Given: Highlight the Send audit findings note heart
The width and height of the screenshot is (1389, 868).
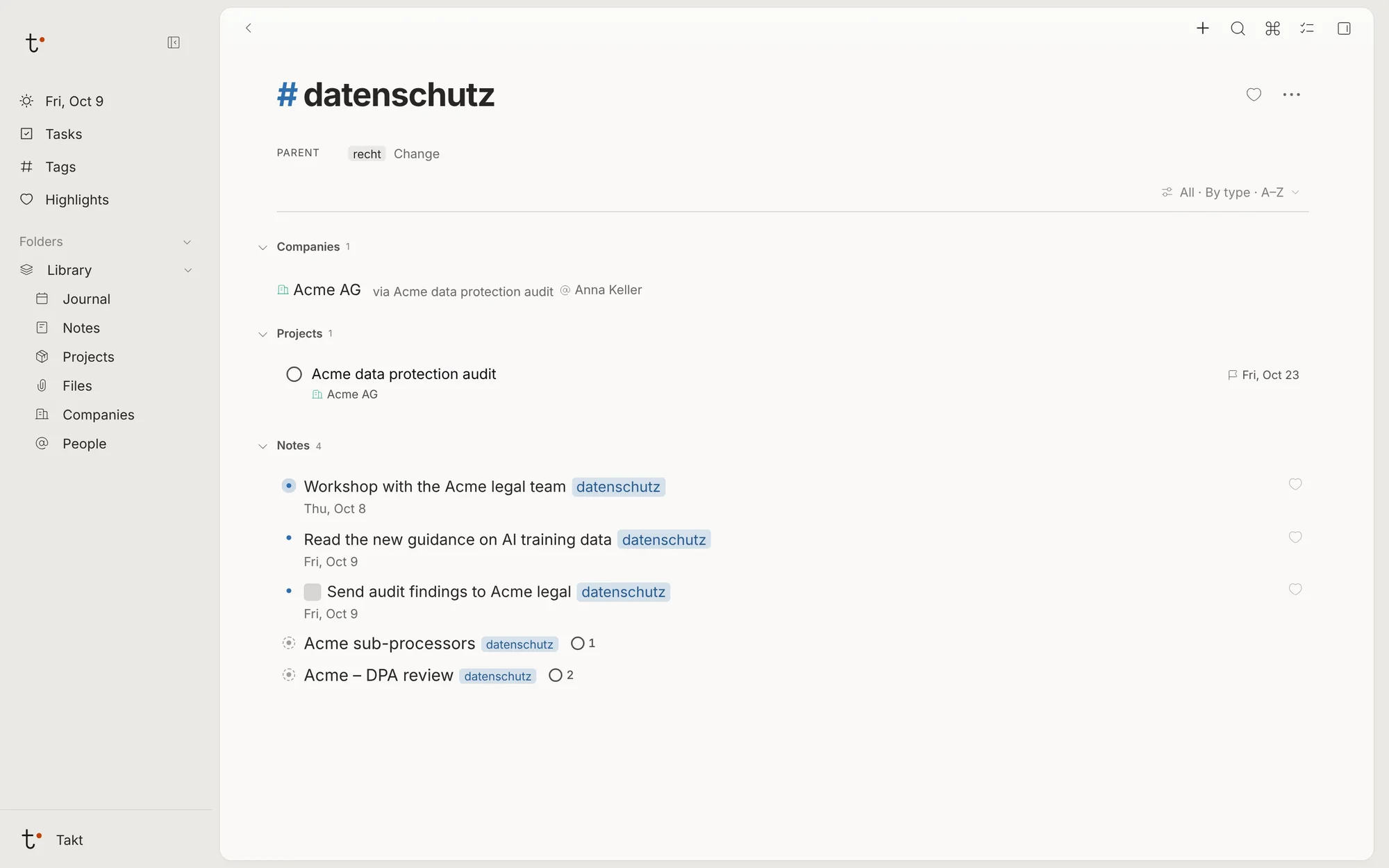Looking at the screenshot, I should point(1295,589).
